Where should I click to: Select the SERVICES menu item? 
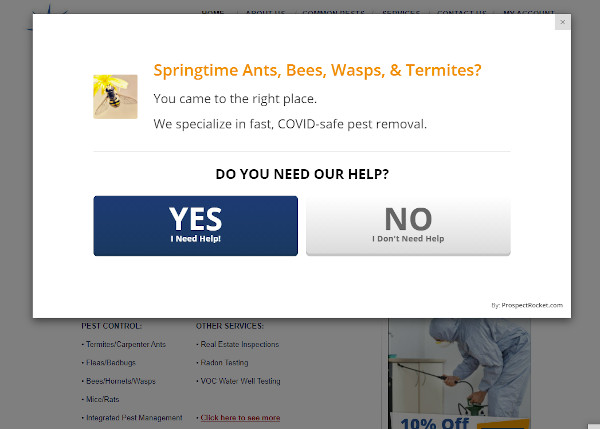point(401,13)
